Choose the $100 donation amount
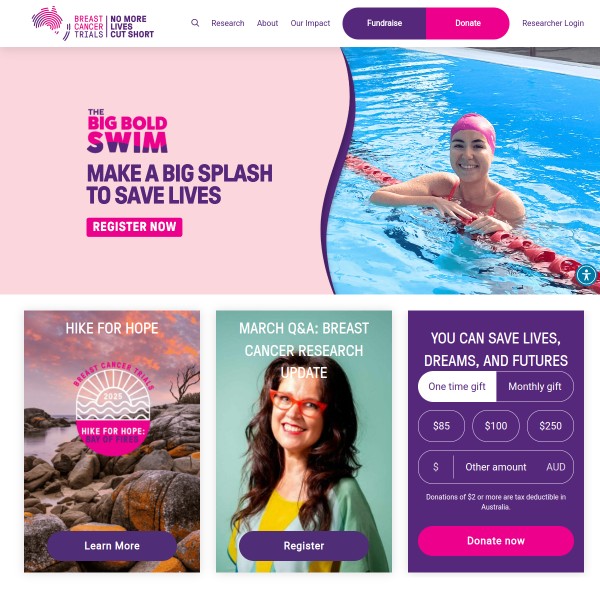 point(496,426)
